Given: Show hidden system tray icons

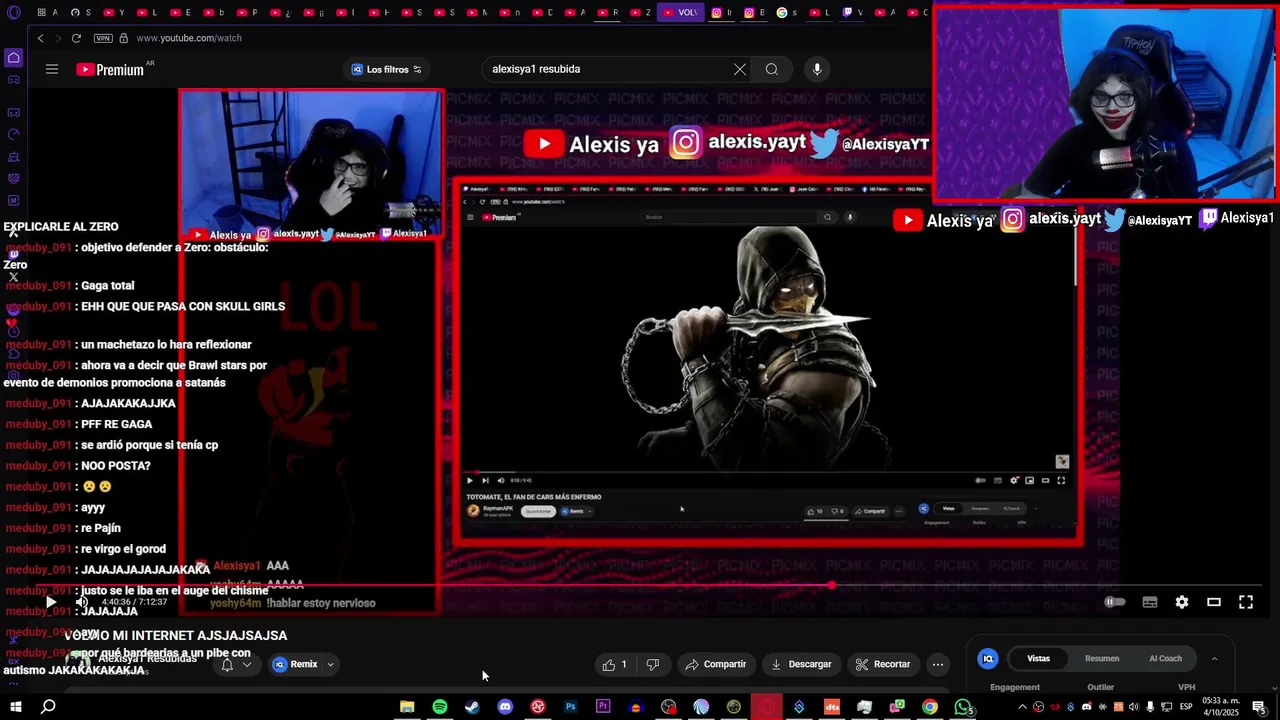Looking at the screenshot, I should point(1023,707).
